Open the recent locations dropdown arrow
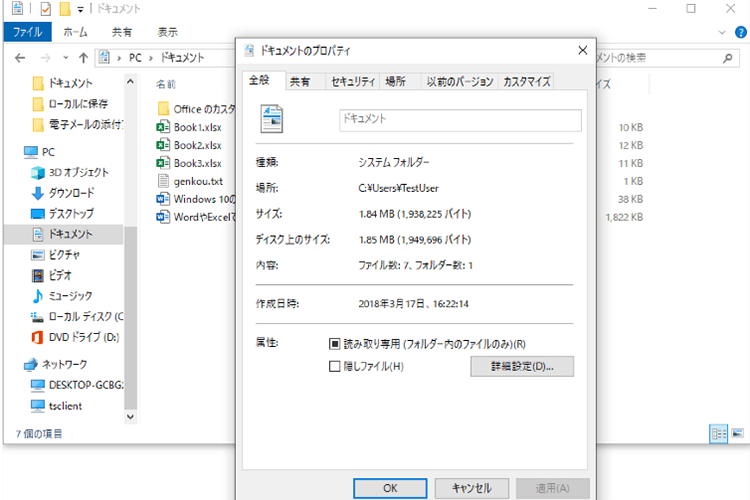 tap(66, 58)
